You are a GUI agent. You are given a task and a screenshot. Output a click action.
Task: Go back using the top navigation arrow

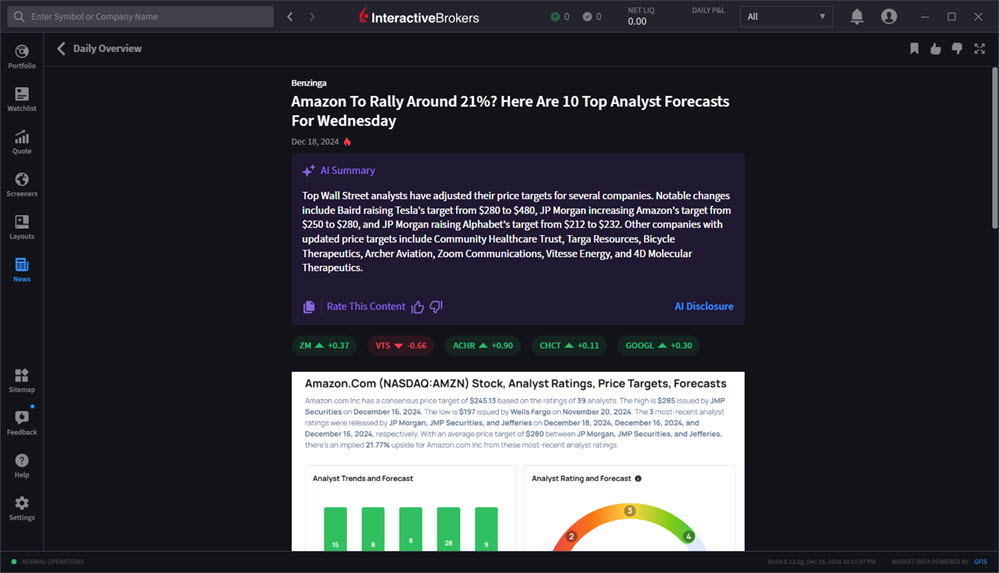pyautogui.click(x=290, y=17)
